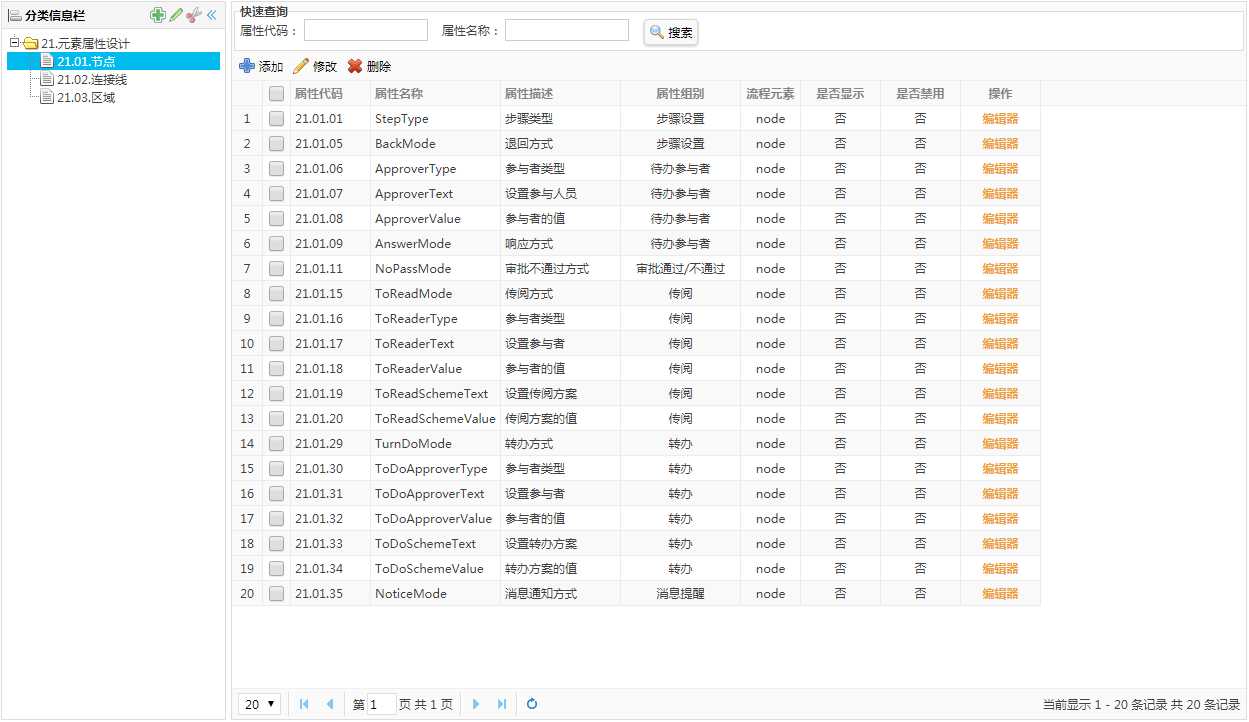Click the 消息提醒 group cell
Viewport: 1249px width, 722px height.
(x=680, y=594)
